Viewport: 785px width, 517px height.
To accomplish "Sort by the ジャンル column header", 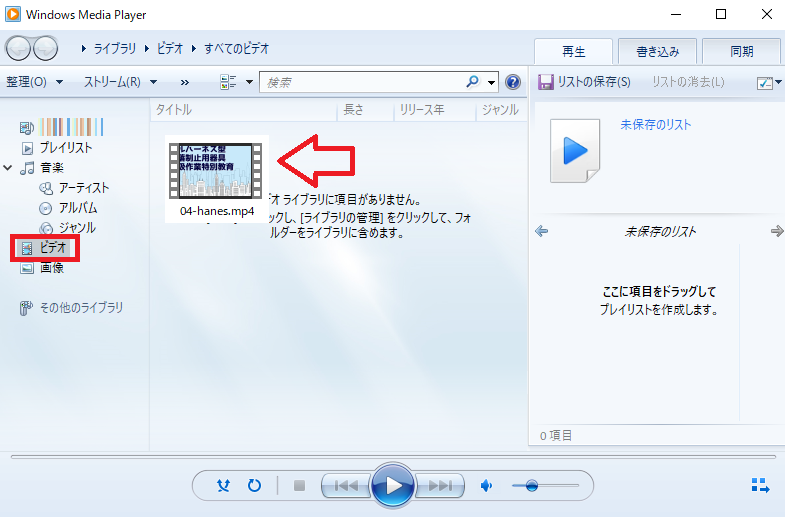I will (x=501, y=110).
